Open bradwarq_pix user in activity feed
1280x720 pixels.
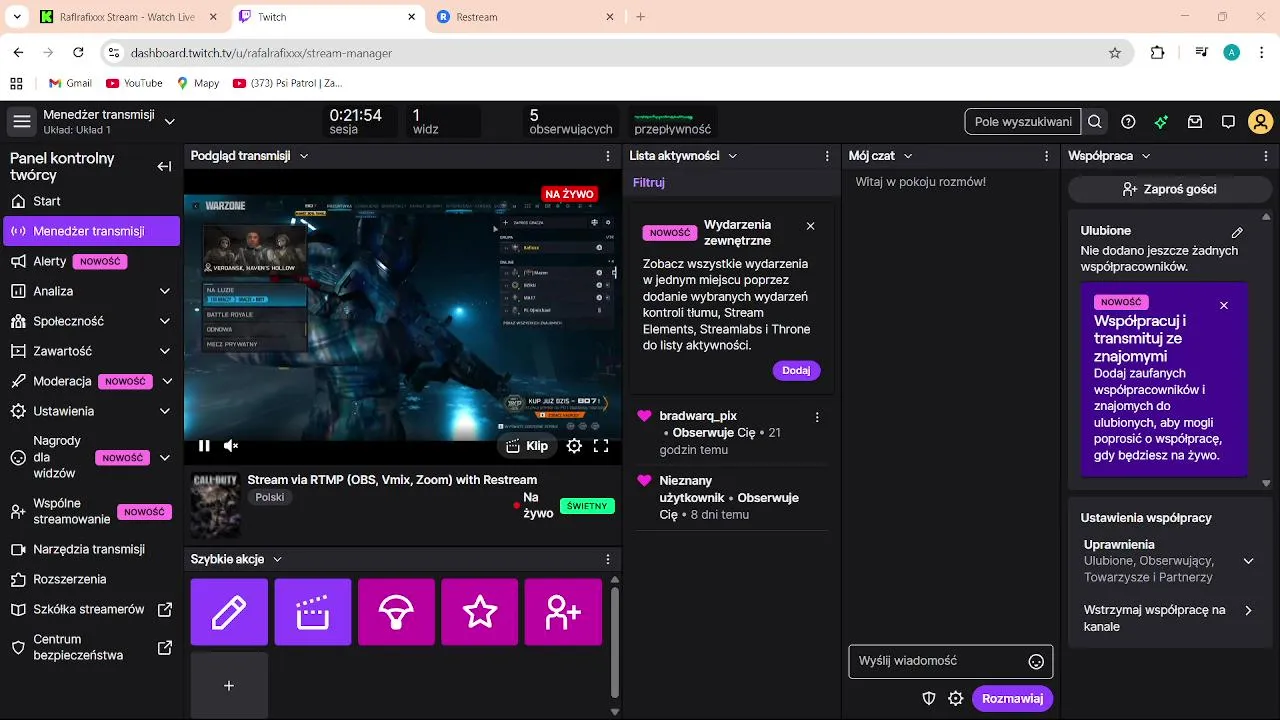698,416
